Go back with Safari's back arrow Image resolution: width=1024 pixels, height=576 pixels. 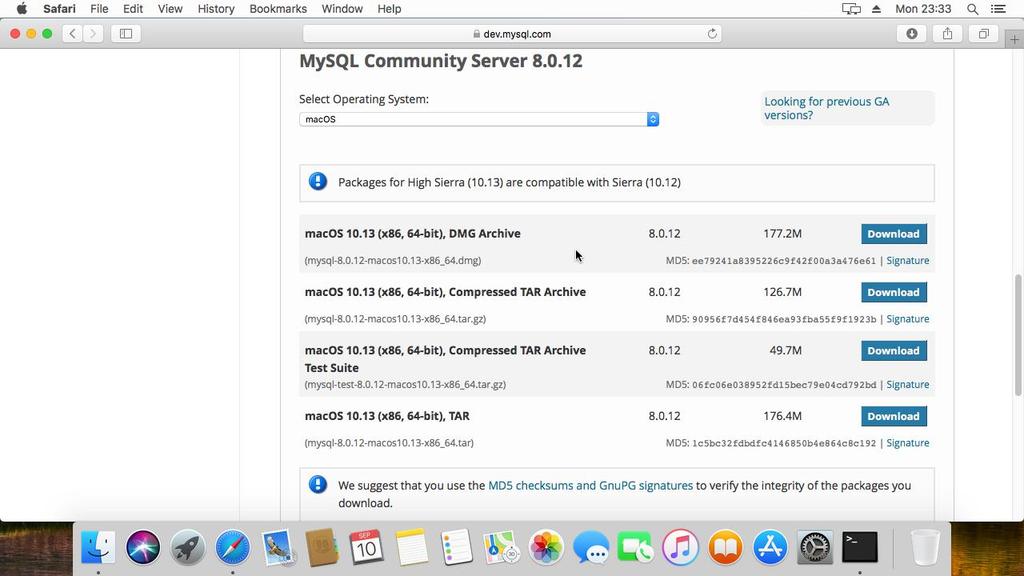pyautogui.click(x=72, y=33)
